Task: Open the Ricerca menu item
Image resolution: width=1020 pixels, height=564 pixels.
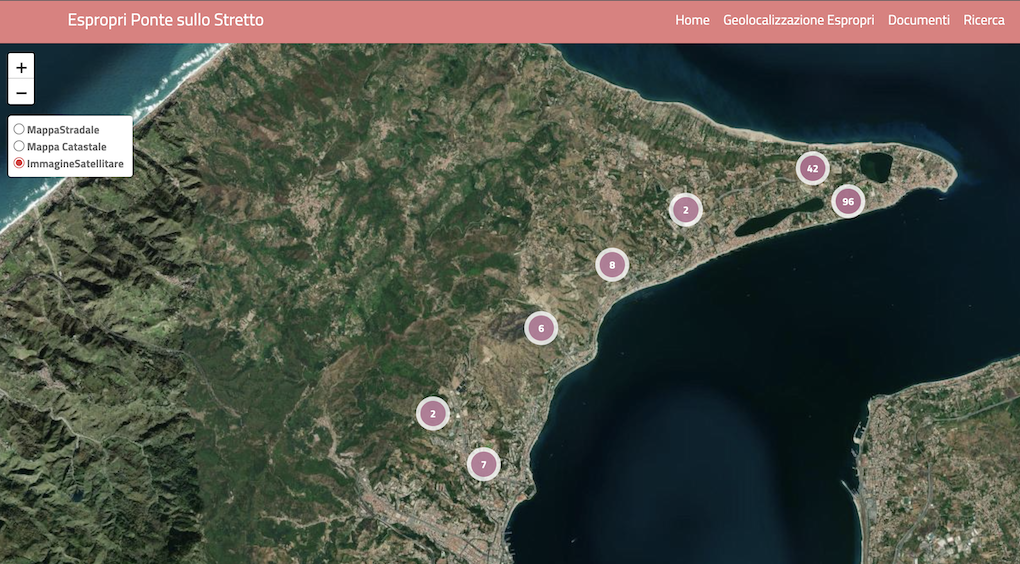Action: click(x=984, y=20)
